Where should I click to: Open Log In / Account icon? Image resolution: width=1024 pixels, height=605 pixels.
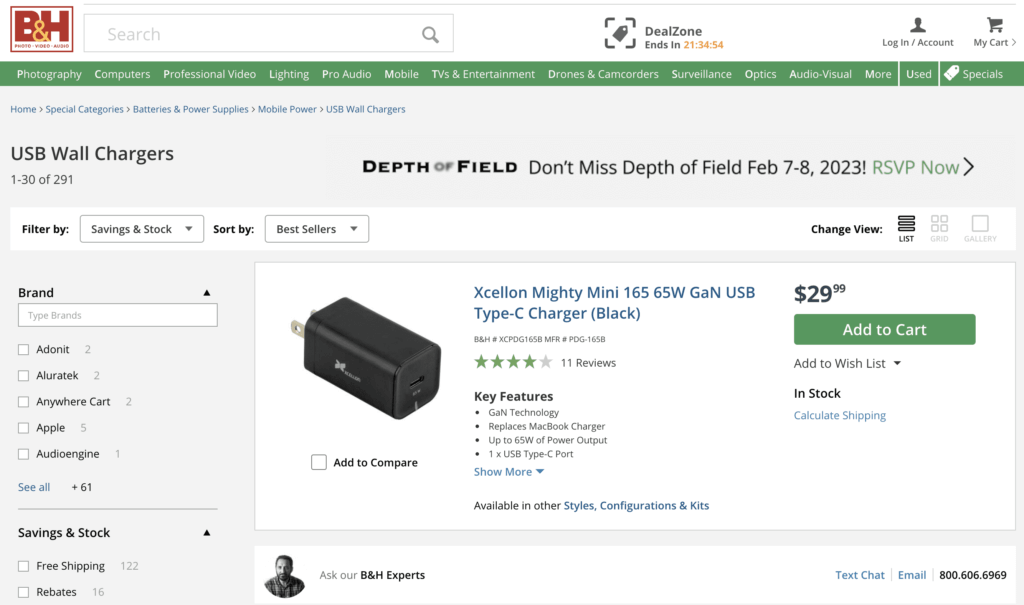click(918, 25)
